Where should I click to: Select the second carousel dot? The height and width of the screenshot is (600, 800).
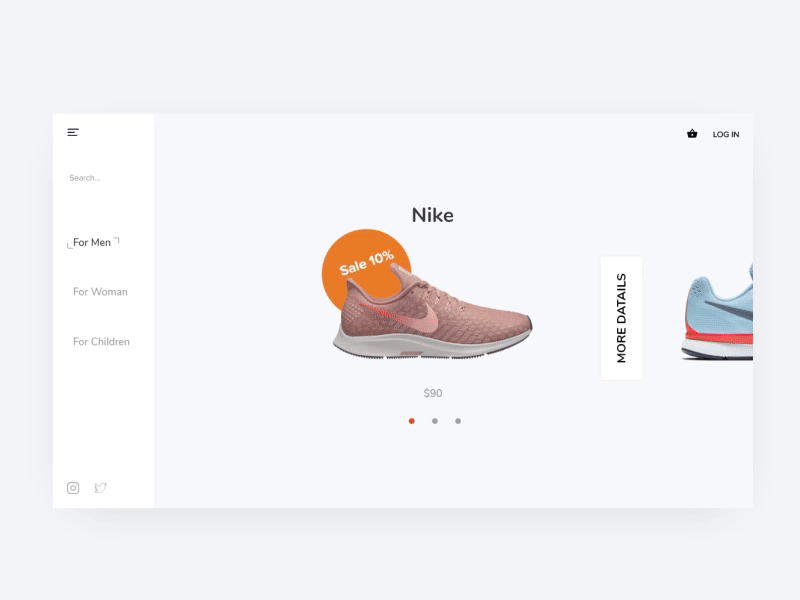(435, 421)
